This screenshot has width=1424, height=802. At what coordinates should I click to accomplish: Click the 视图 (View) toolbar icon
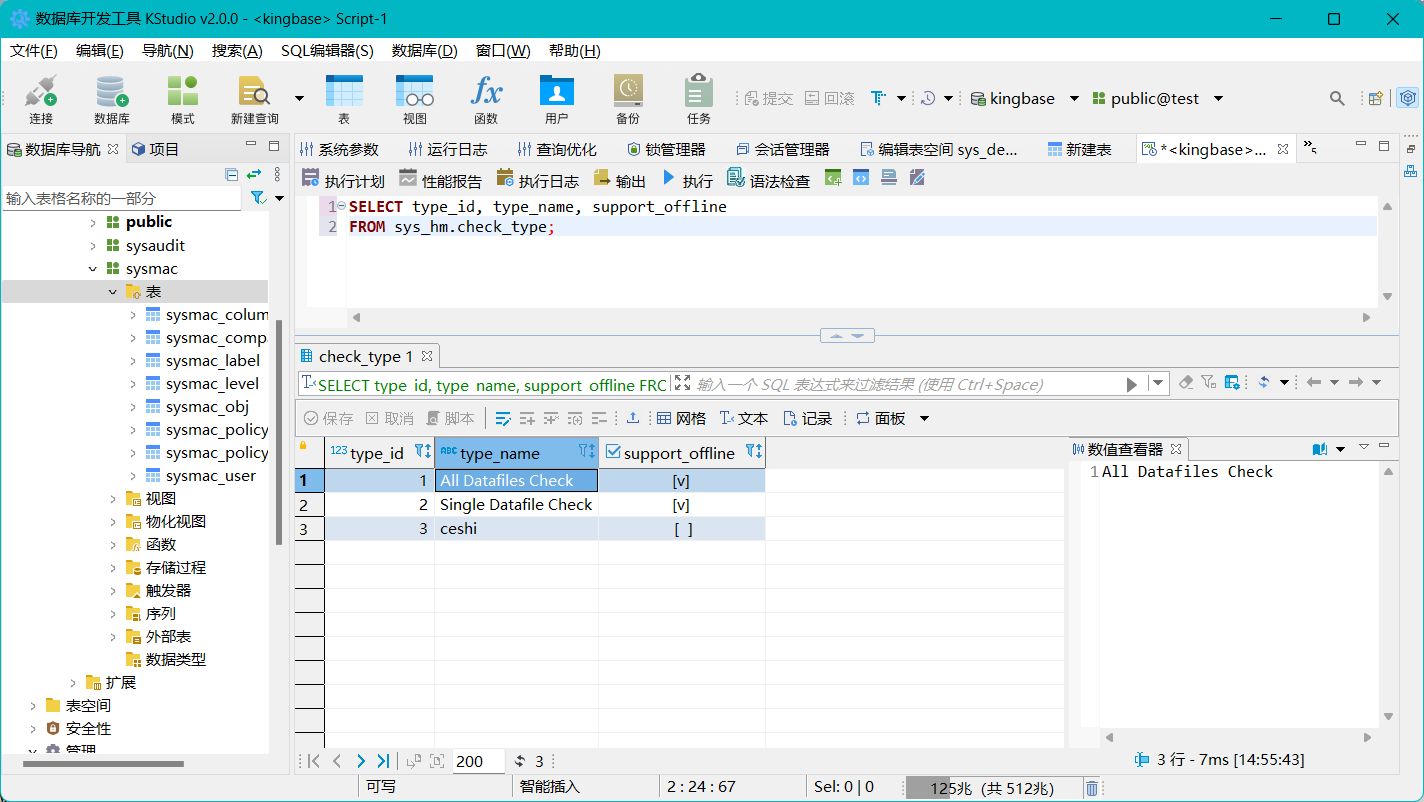415,99
